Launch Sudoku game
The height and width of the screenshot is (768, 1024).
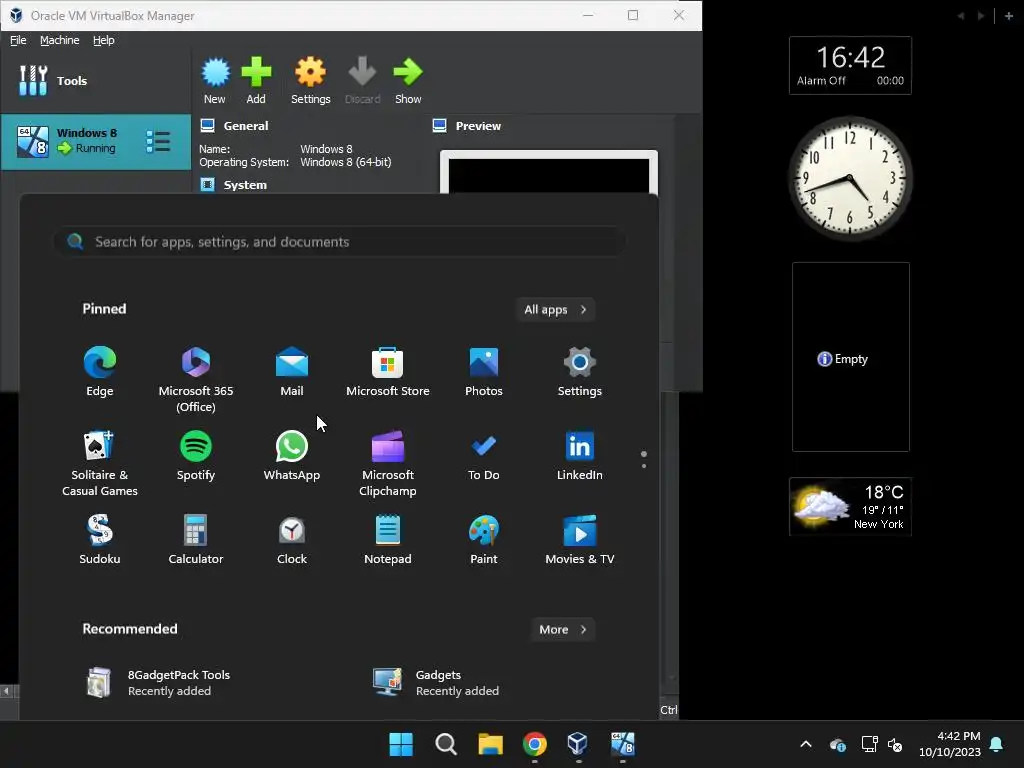tap(100, 539)
